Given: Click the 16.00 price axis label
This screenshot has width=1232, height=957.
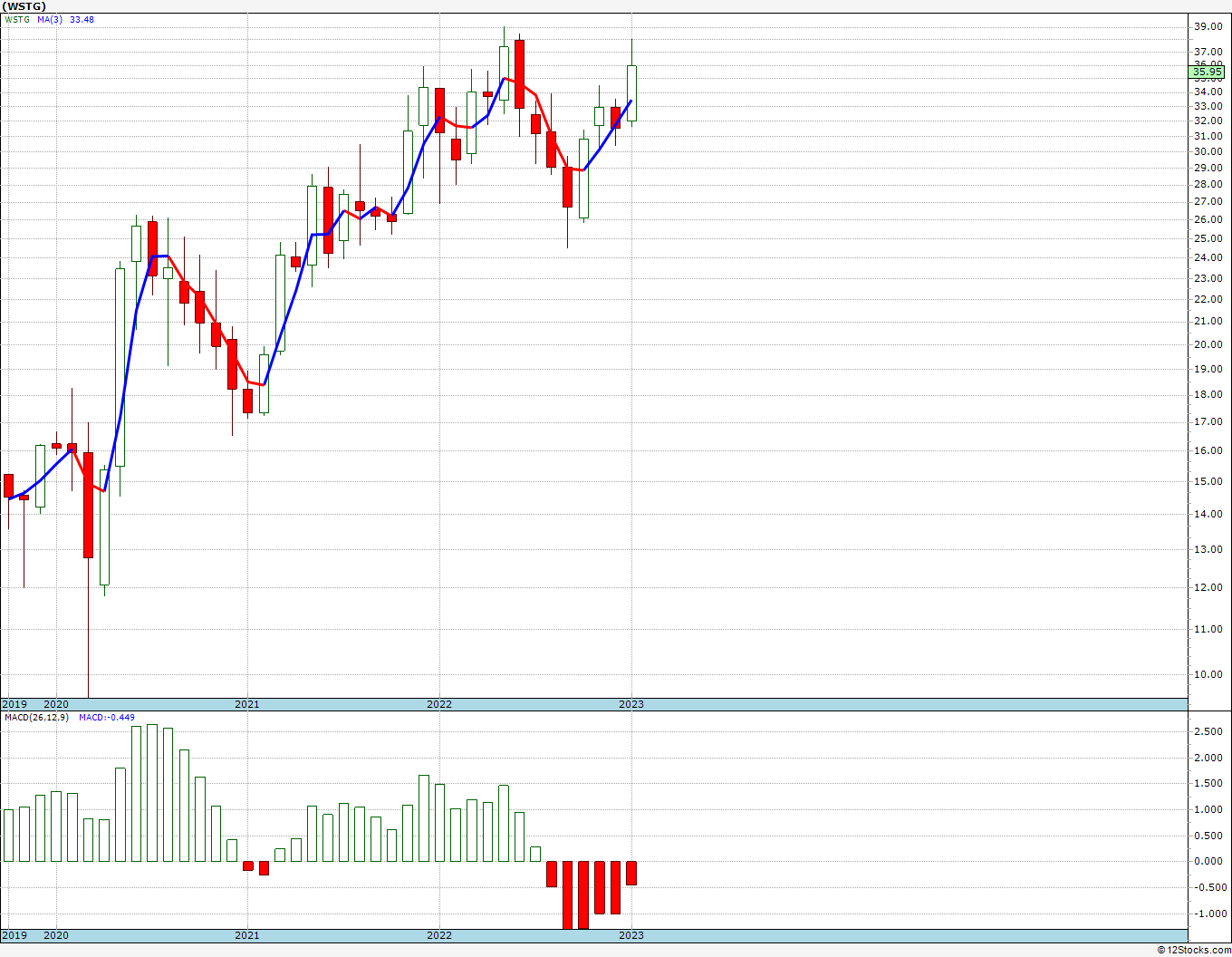Looking at the screenshot, I should [1208, 451].
